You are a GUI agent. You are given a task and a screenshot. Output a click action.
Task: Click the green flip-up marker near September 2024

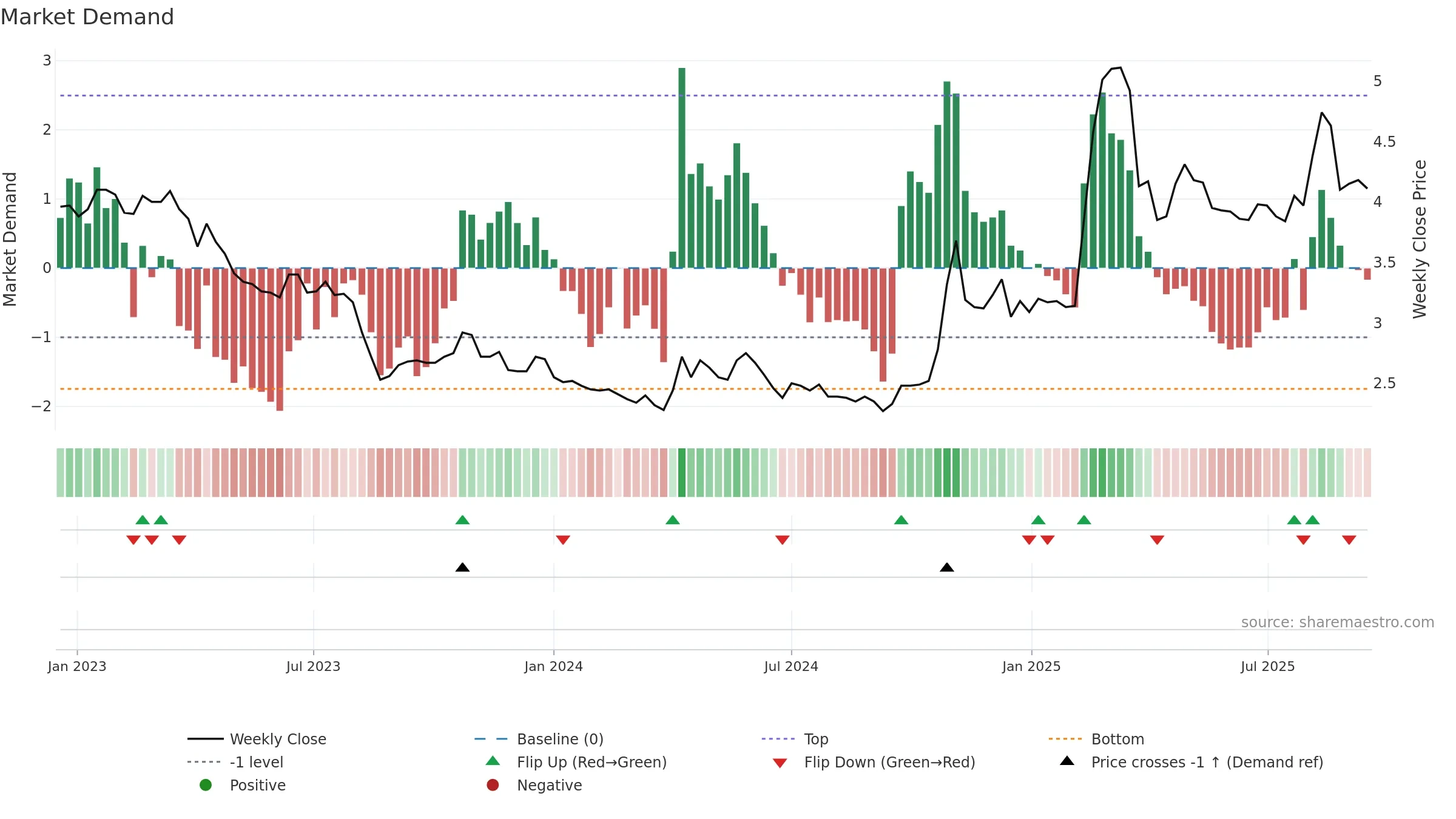[x=901, y=520]
